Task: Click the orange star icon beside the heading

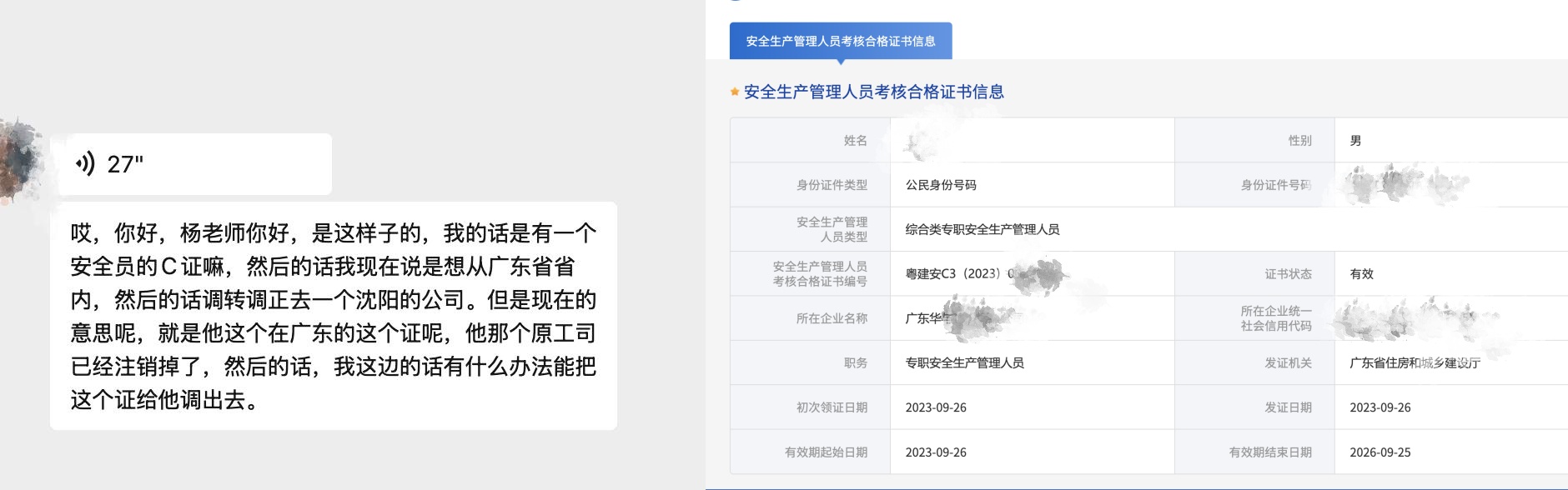Action: click(735, 92)
